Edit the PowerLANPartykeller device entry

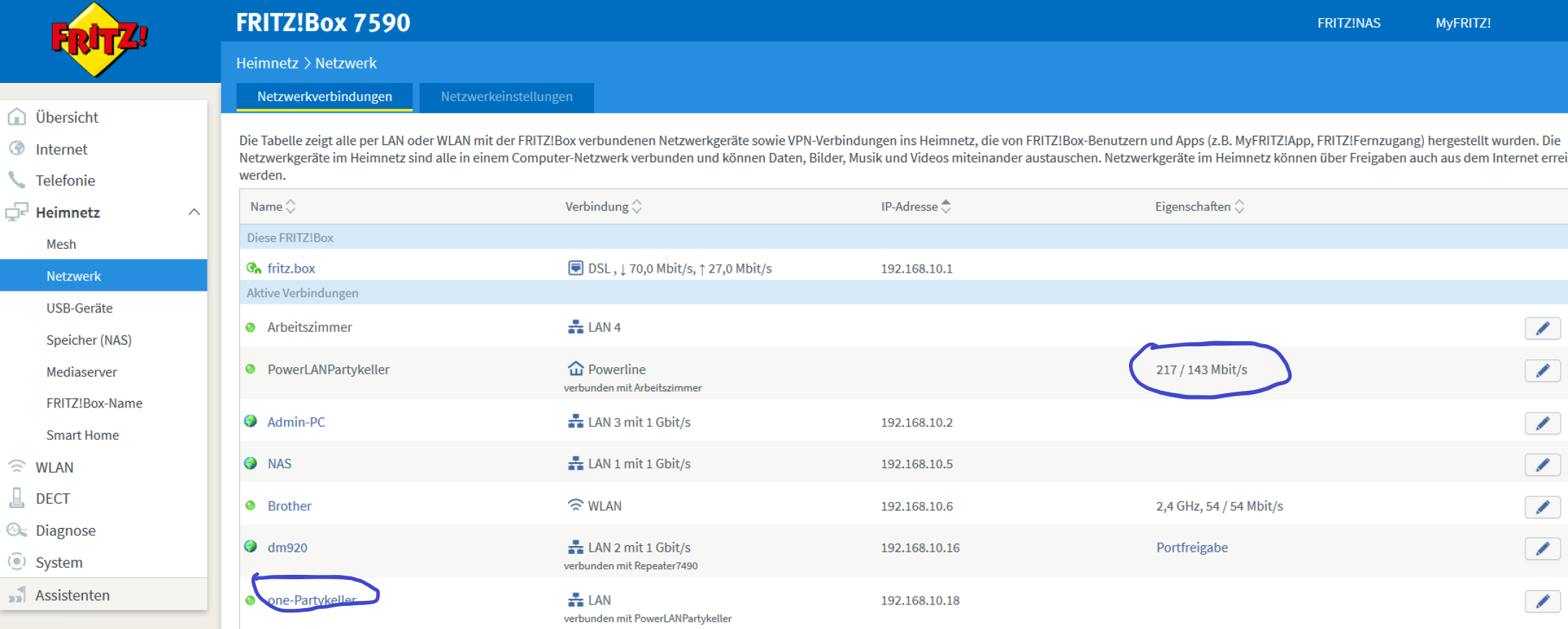[1542, 370]
